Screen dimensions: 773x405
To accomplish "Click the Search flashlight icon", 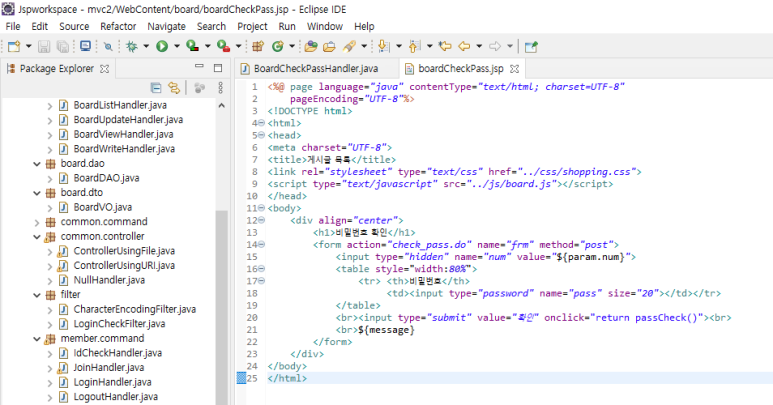I will point(350,46).
